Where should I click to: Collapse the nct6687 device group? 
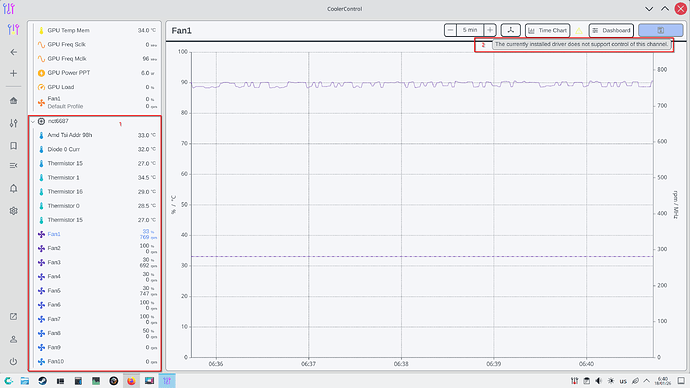(x=33, y=121)
